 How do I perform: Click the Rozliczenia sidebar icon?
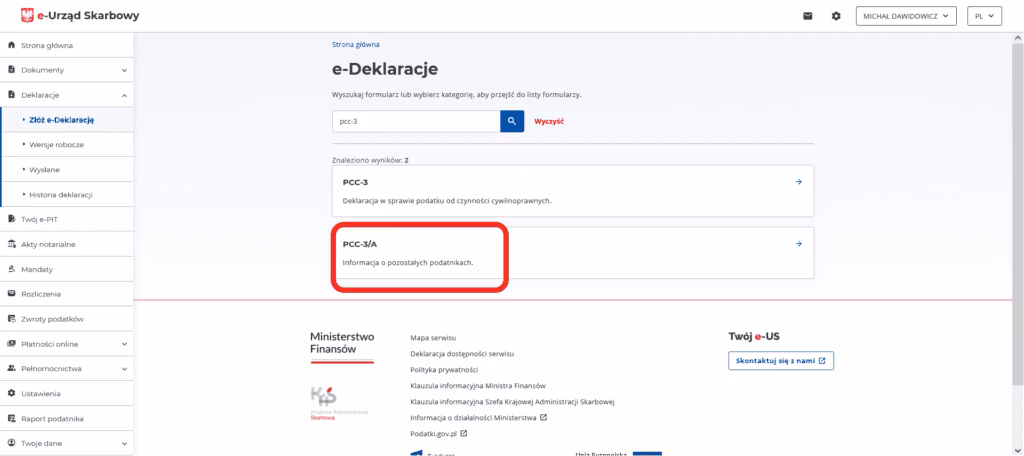(11, 293)
